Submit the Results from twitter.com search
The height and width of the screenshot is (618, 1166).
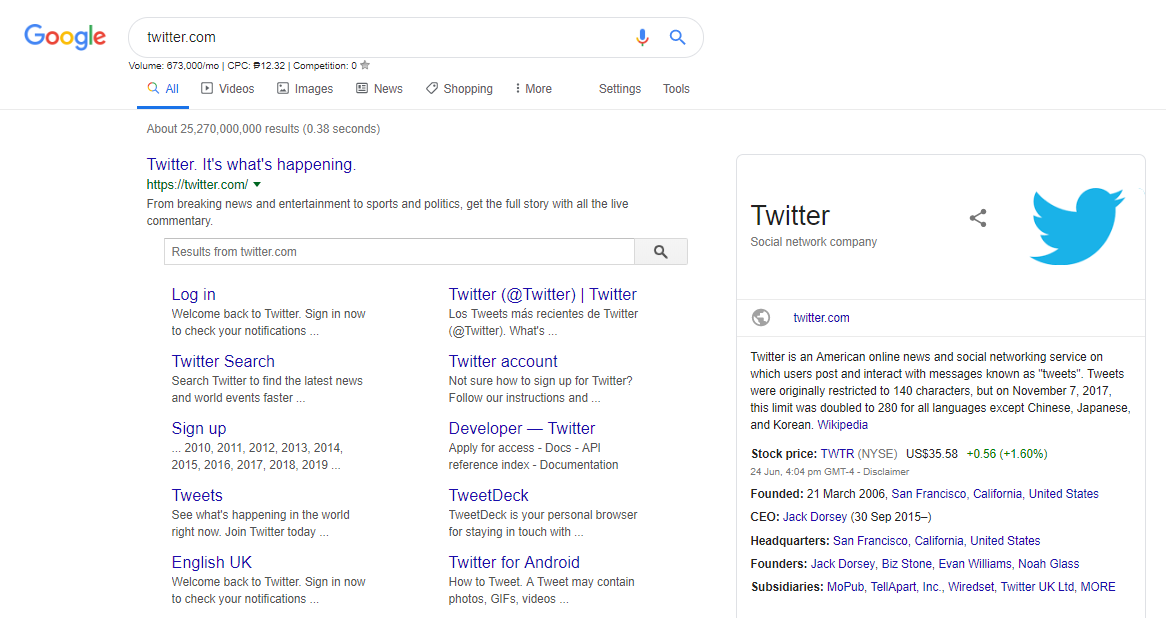pos(660,252)
